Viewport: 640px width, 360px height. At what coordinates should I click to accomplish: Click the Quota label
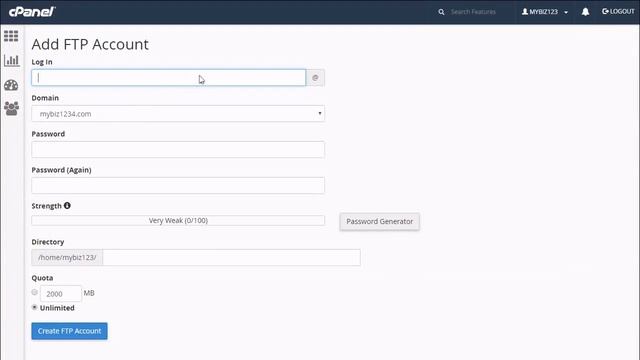click(x=42, y=278)
